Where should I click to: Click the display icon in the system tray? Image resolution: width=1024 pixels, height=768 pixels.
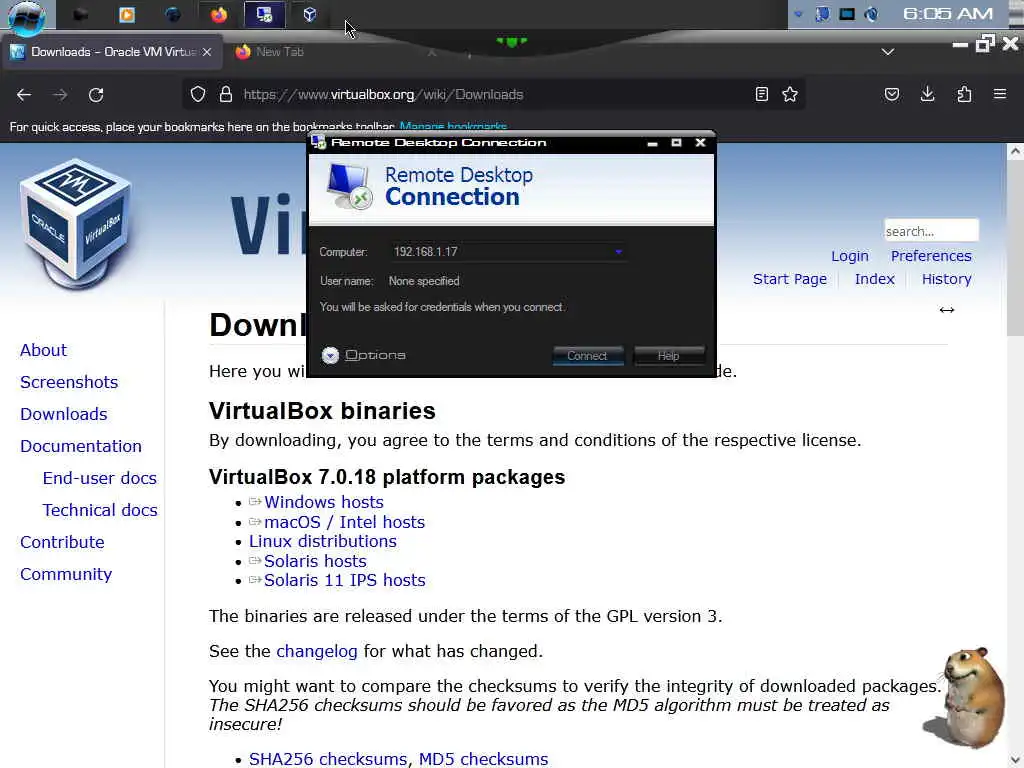[846, 14]
